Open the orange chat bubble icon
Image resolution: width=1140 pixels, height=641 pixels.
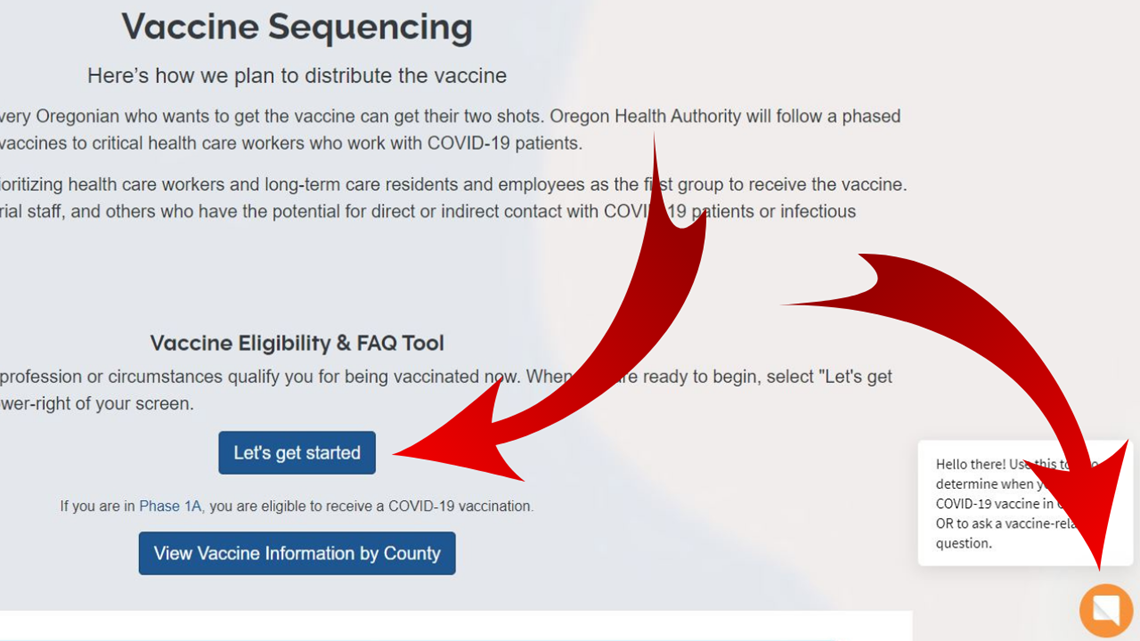click(x=1106, y=610)
